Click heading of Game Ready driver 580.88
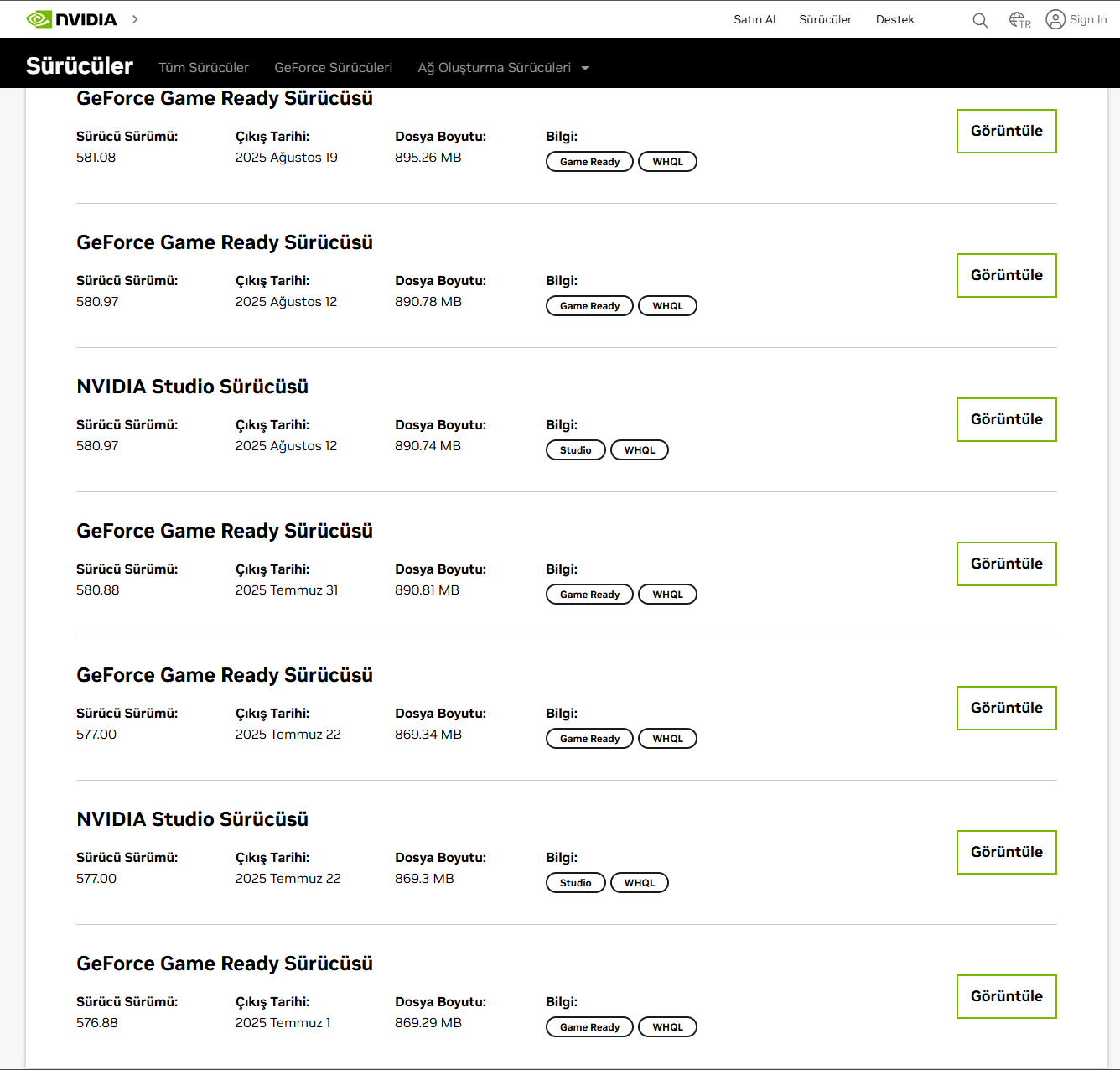This screenshot has height=1070, width=1120. pyautogui.click(x=225, y=531)
